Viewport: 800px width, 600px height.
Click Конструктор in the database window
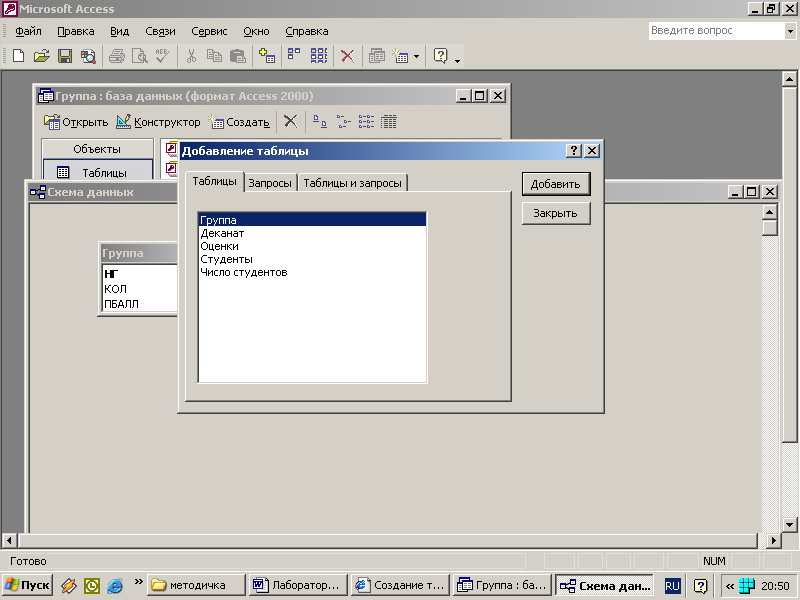pos(158,122)
